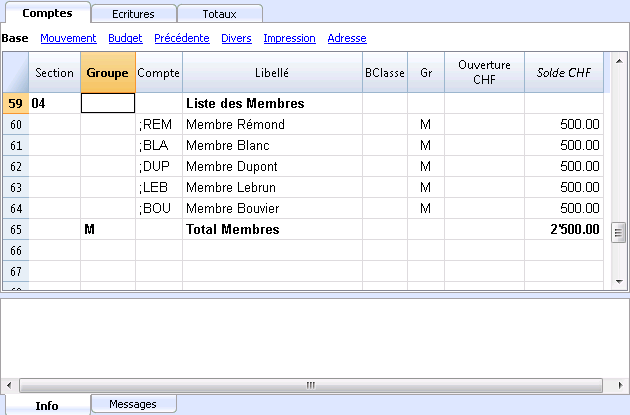
Task: Open the Messages tab at bottom
Action: pyautogui.click(x=133, y=404)
